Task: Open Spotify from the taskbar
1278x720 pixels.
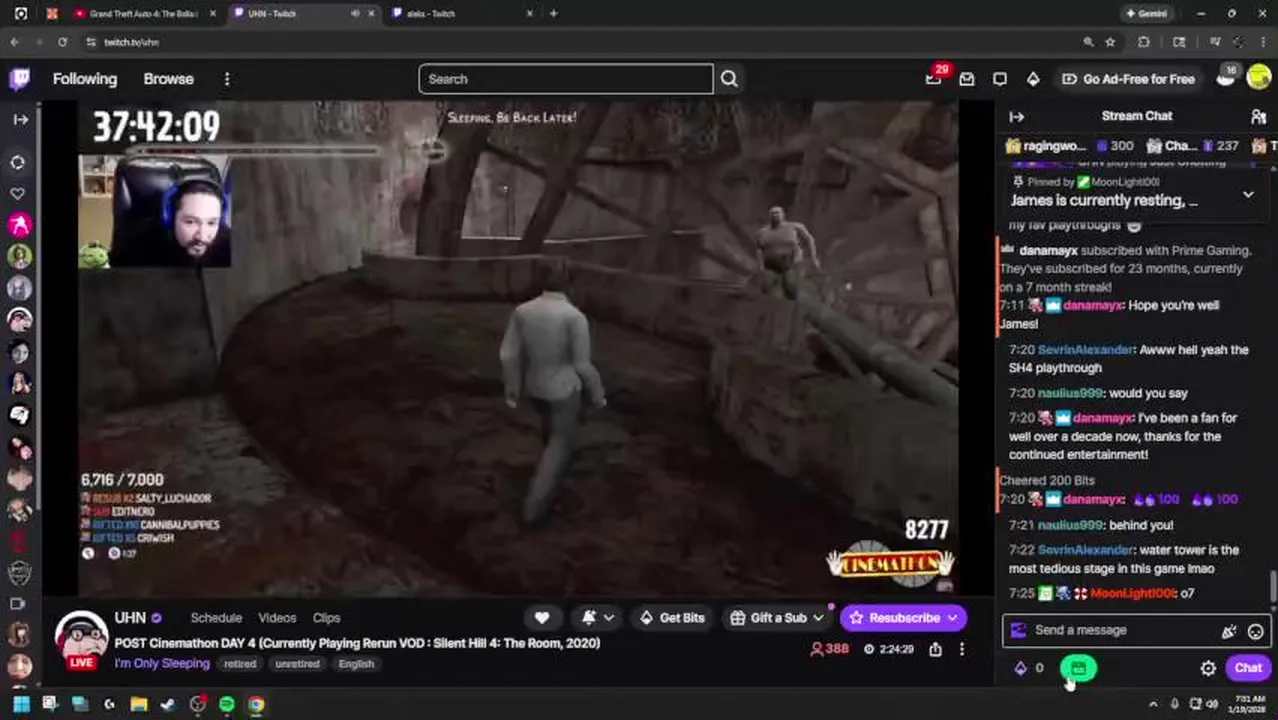Action: [x=227, y=704]
